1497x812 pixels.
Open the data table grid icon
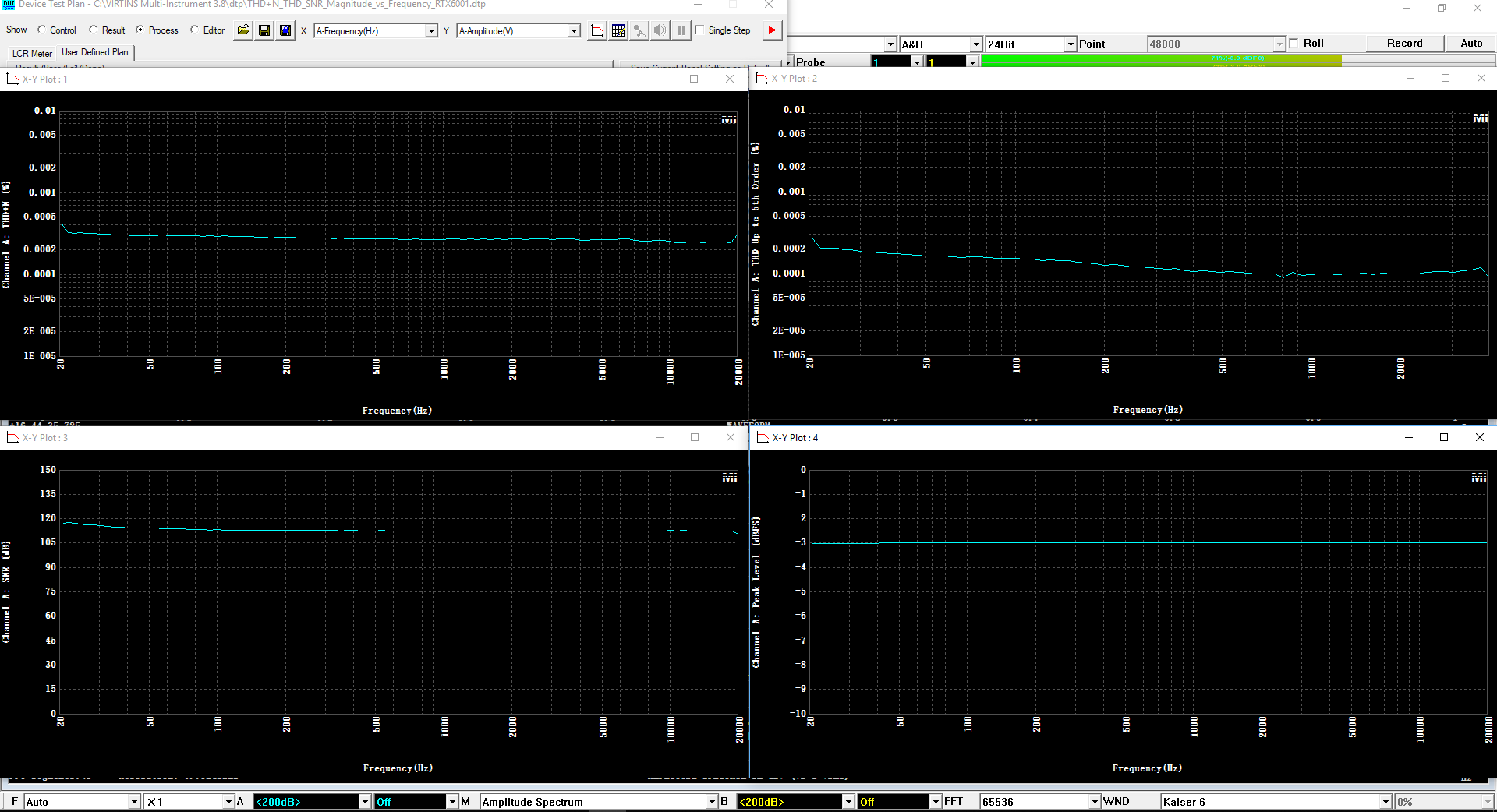coord(618,30)
